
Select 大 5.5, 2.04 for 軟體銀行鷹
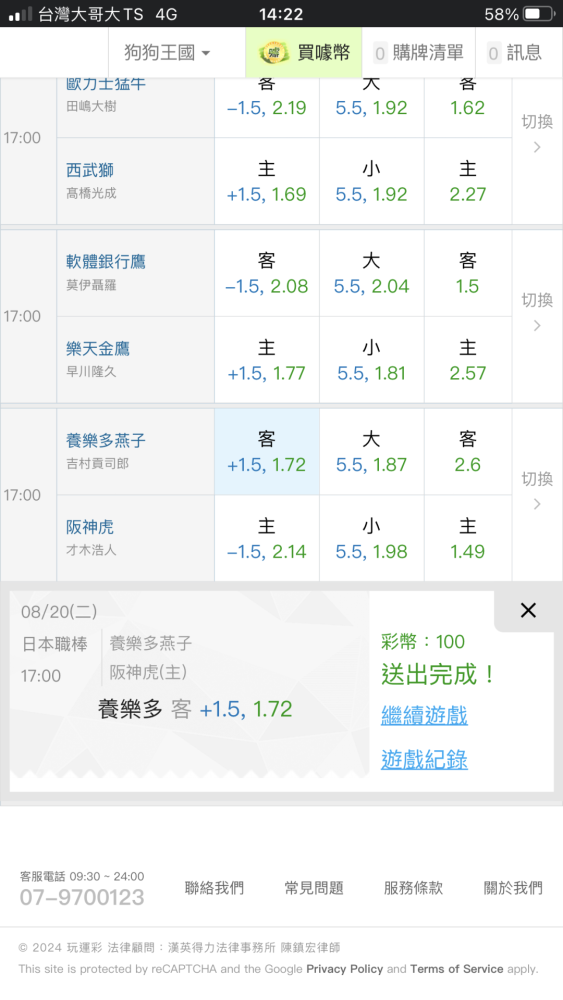(x=372, y=273)
